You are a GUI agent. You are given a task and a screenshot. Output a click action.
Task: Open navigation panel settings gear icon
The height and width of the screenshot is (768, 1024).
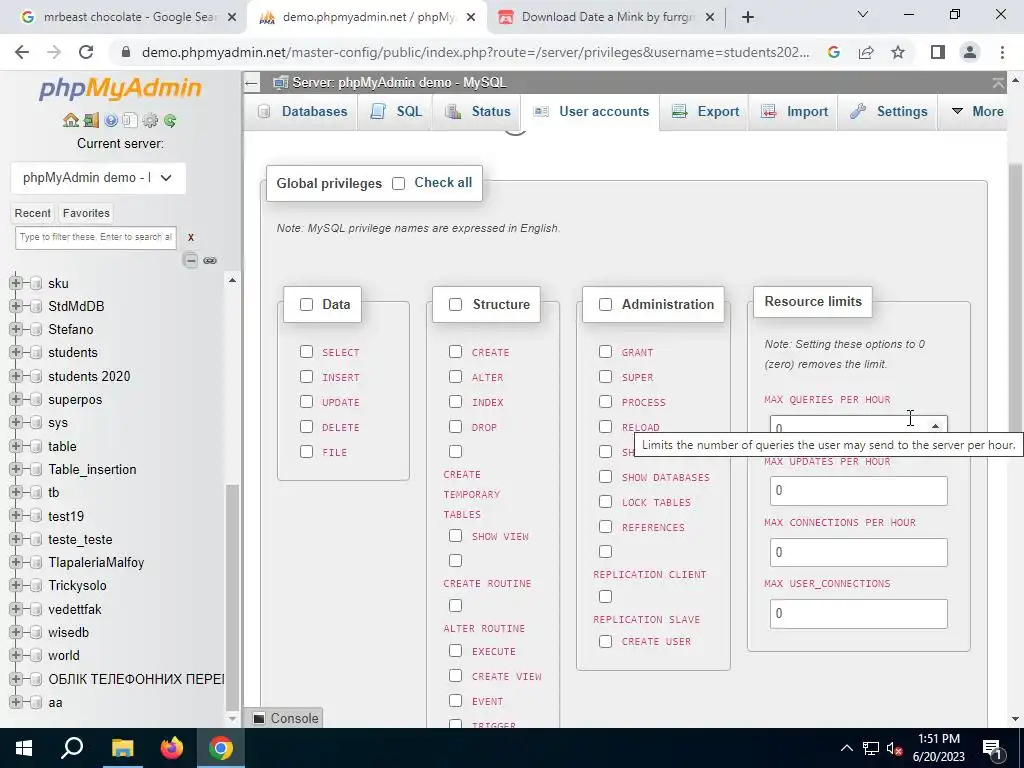pyautogui.click(x=150, y=120)
